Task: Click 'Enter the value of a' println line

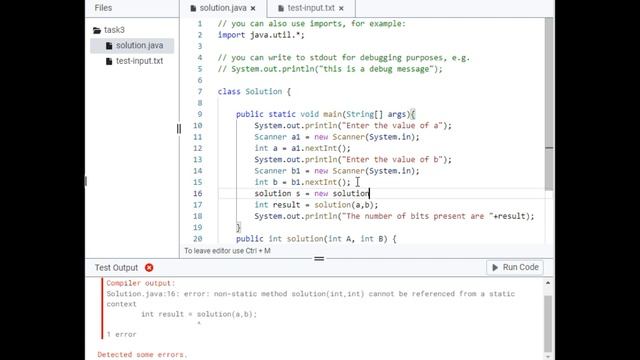Action: (x=353, y=126)
